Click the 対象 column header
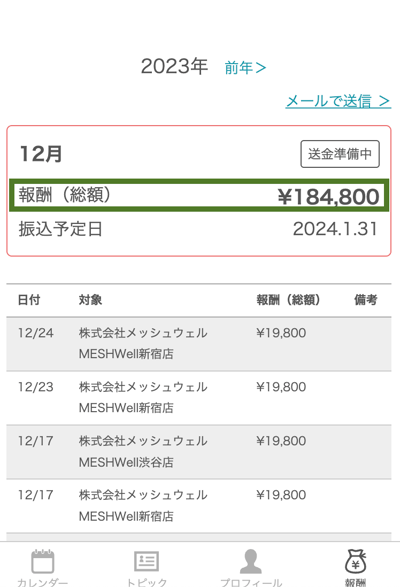This screenshot has width=400, height=587. (x=90, y=300)
